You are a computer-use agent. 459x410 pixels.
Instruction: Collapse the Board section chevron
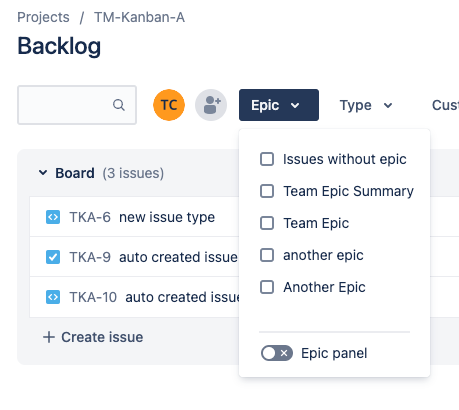click(x=43, y=173)
